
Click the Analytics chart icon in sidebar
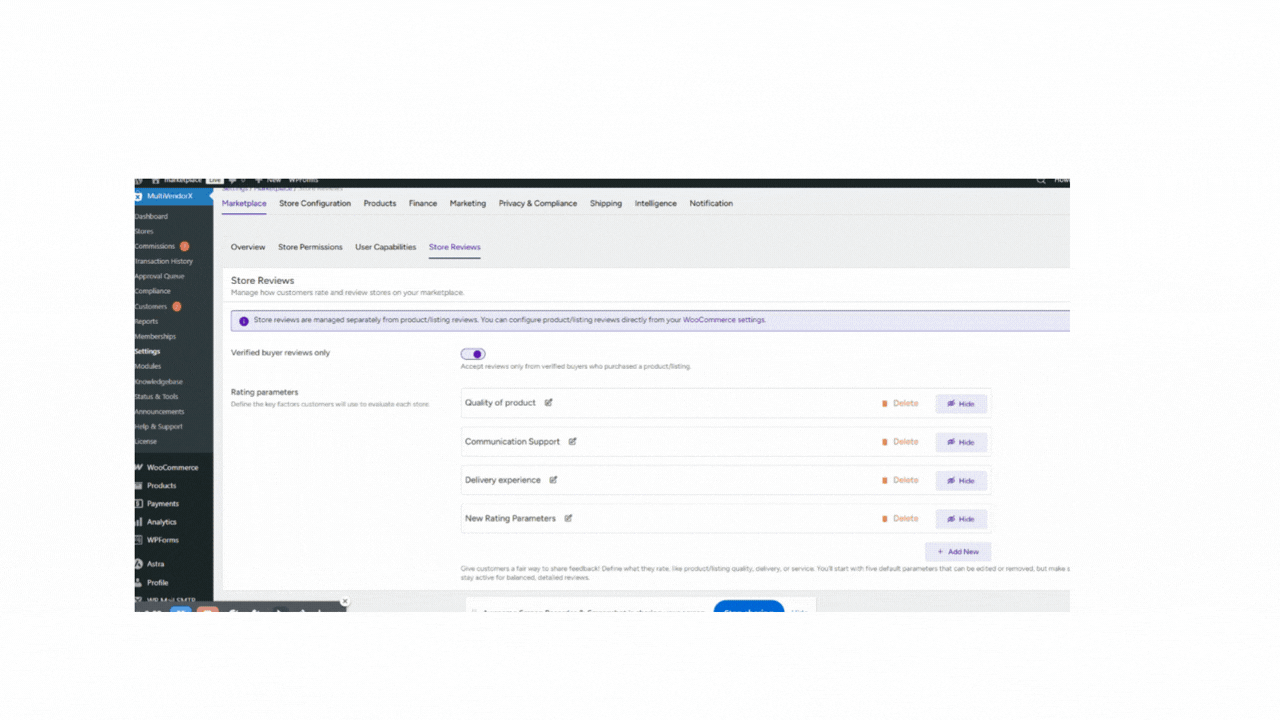coord(139,522)
